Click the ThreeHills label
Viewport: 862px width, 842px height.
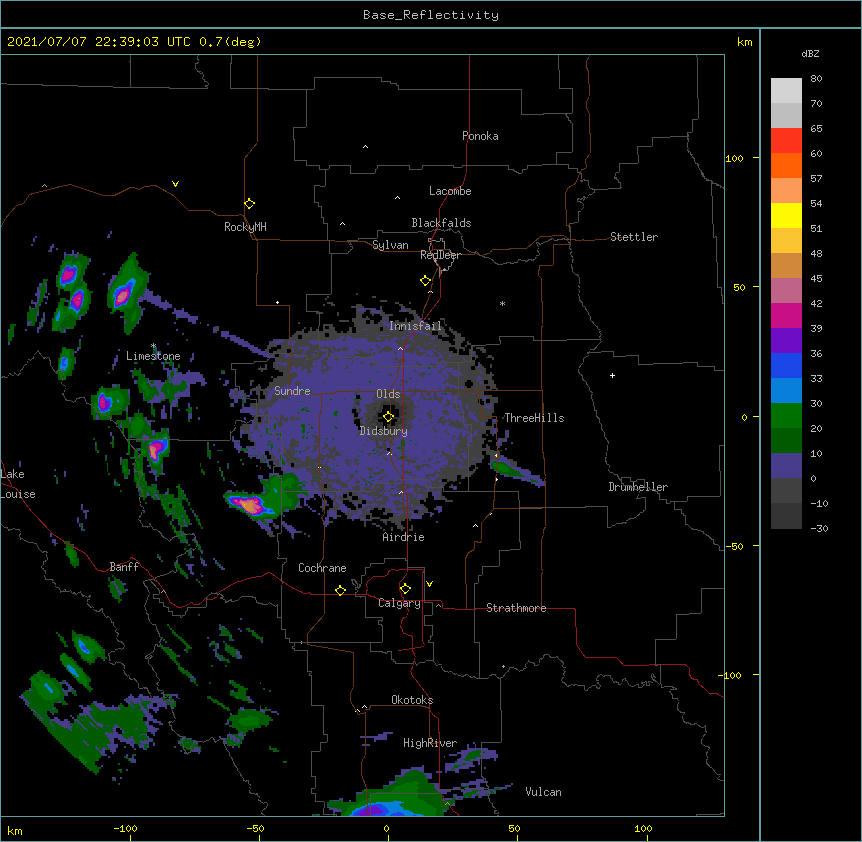tap(534, 418)
